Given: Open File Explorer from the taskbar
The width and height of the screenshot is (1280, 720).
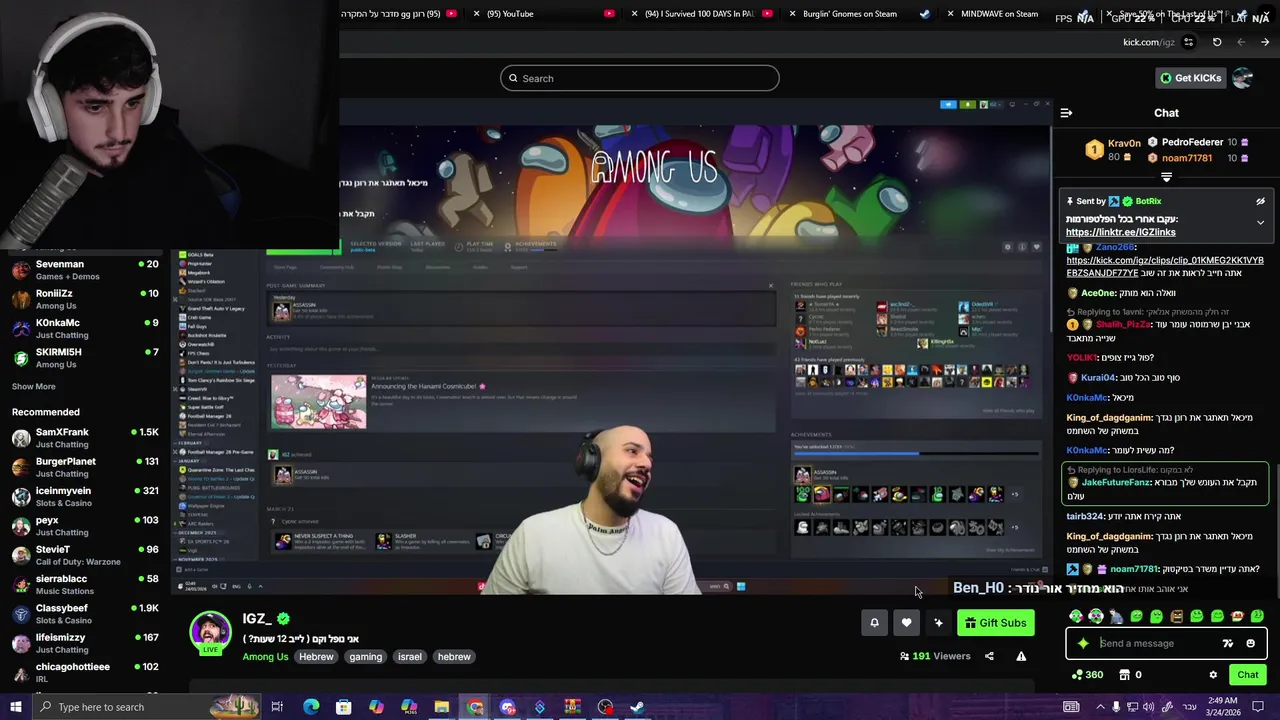Looking at the screenshot, I should (441, 707).
